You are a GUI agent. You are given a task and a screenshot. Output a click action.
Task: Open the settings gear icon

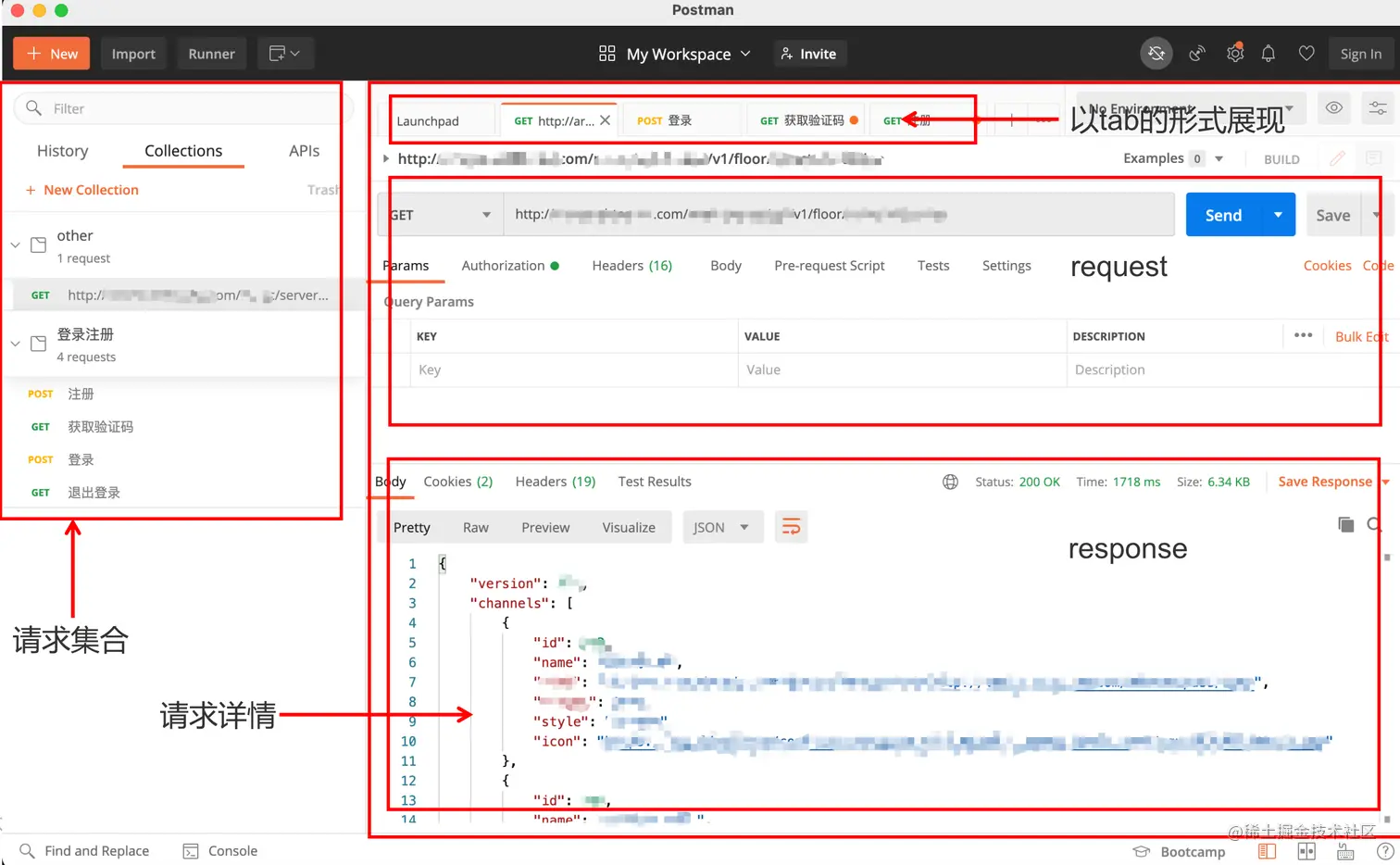point(1234,54)
